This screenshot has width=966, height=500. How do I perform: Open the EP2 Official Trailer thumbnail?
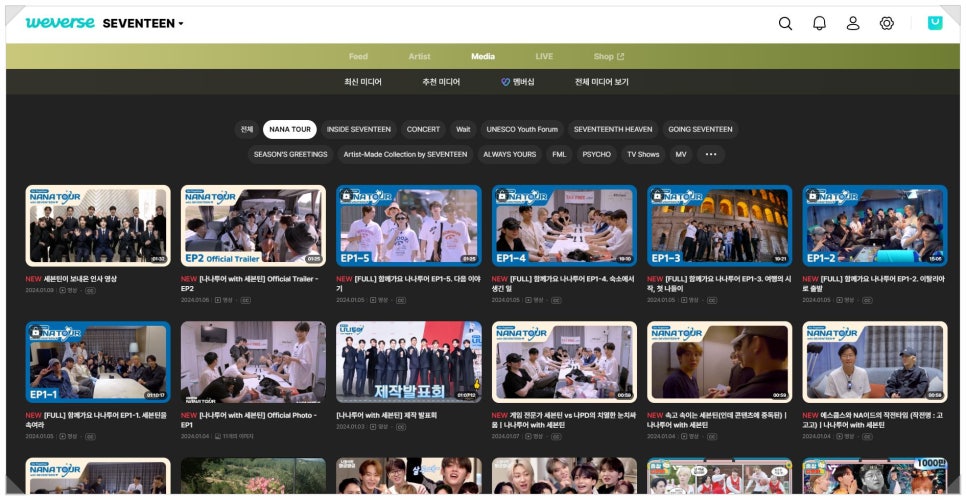click(x=253, y=226)
